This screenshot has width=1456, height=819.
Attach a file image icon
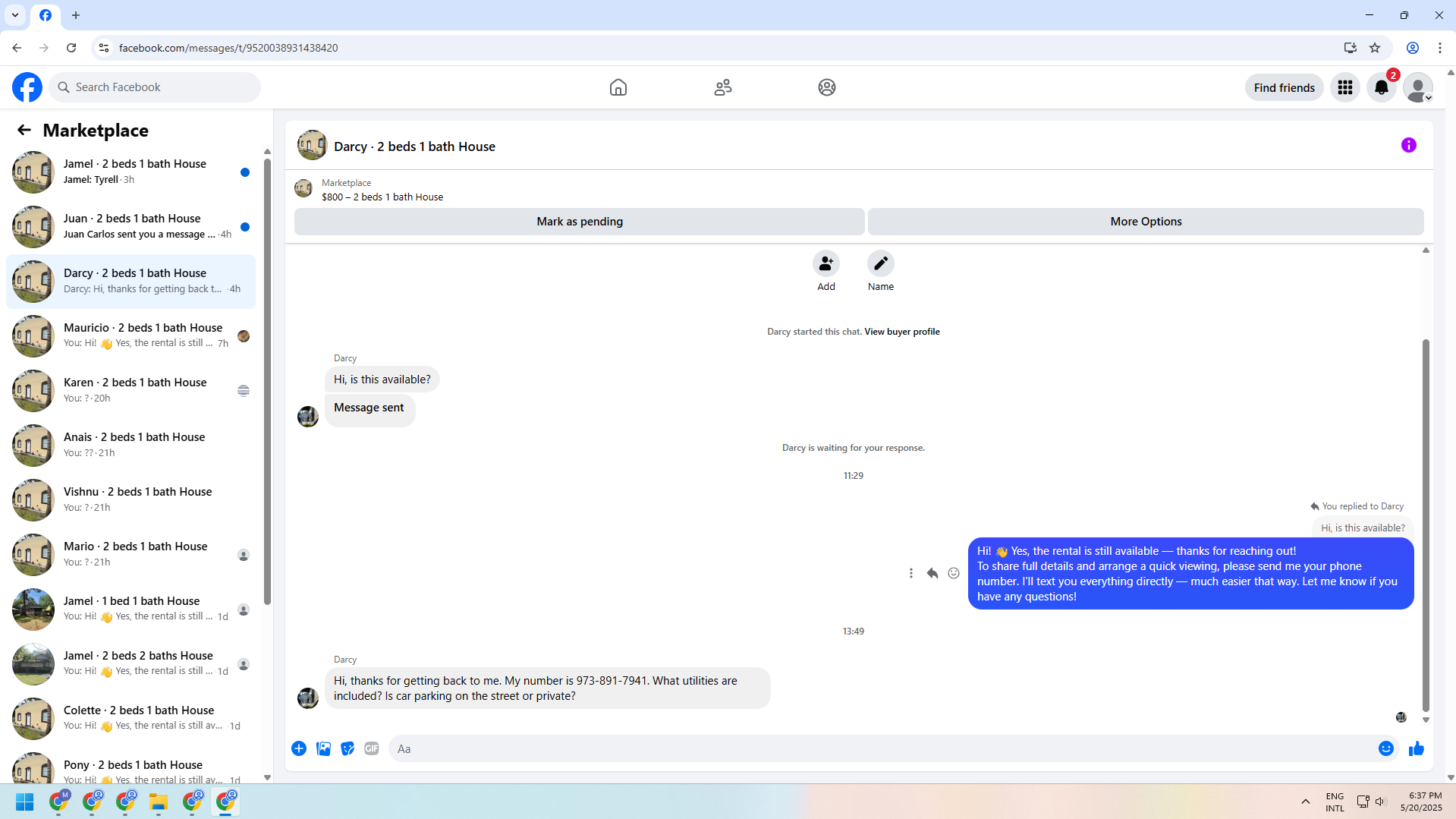pyautogui.click(x=323, y=749)
